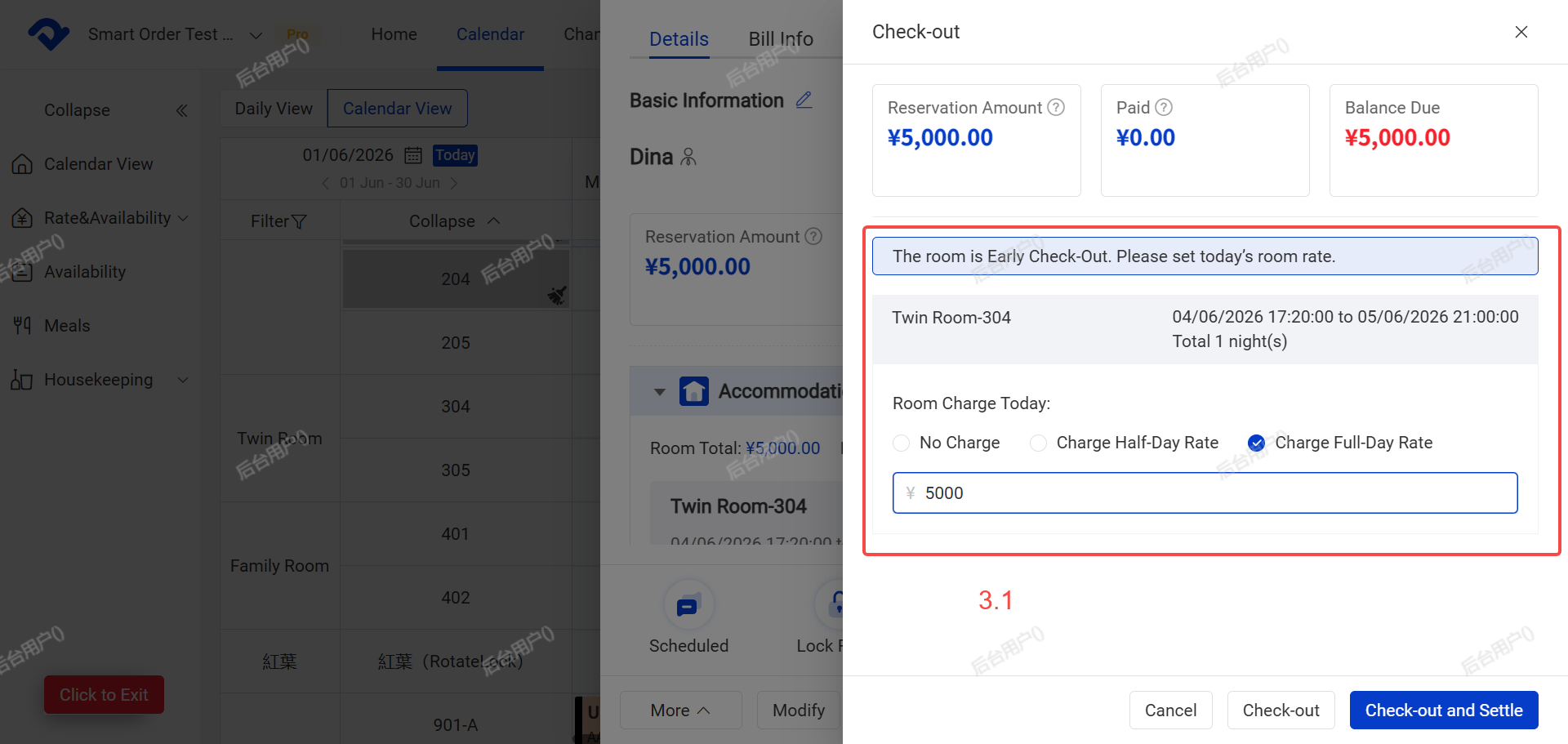This screenshot has width=1568, height=744.
Task: Click the Meals fork-and-knife icon
Action: [x=22, y=326]
